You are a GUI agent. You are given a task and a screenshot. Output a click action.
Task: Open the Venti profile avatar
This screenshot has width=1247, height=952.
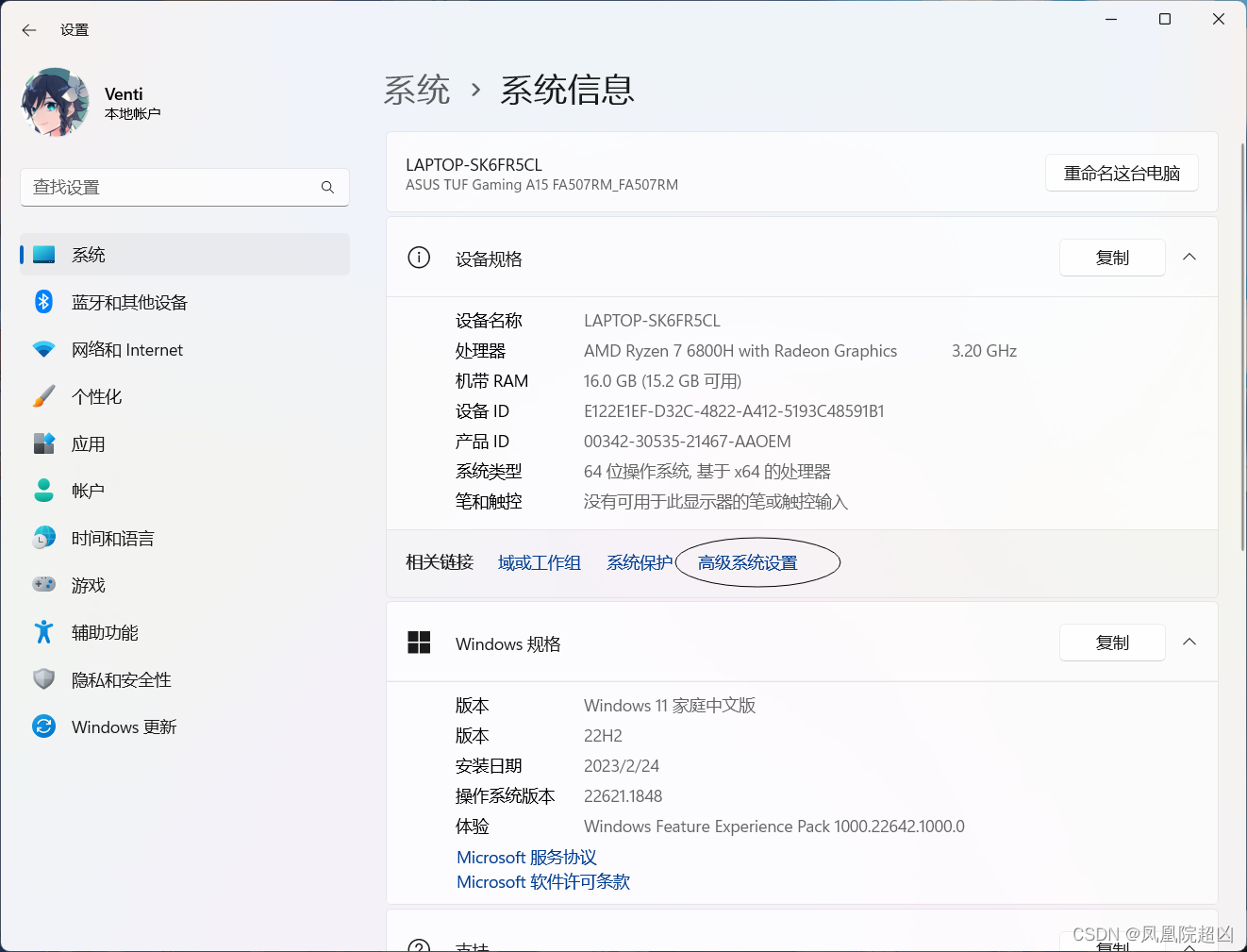click(56, 102)
